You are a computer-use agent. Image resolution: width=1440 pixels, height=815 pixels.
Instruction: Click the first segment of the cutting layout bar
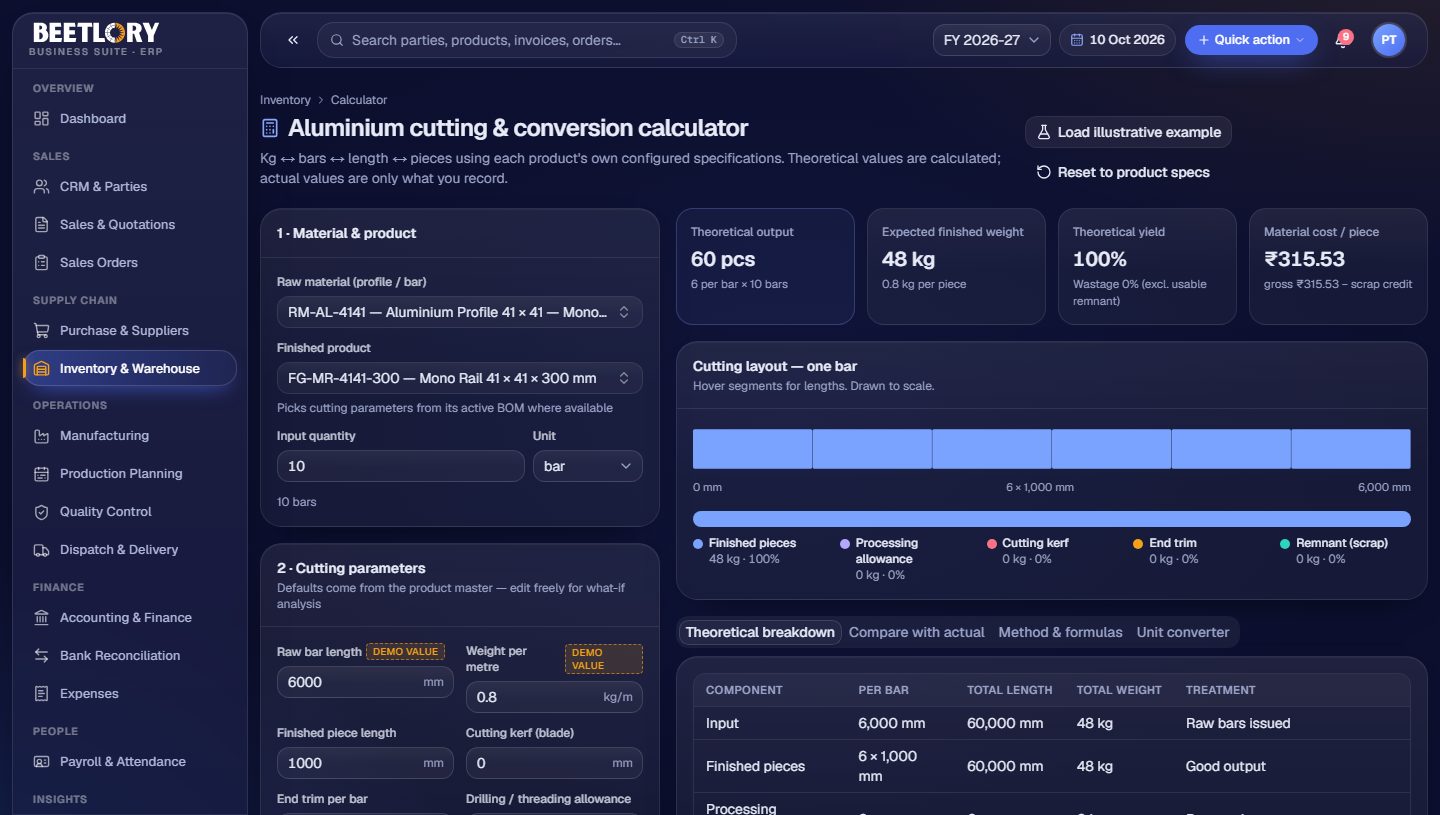click(x=752, y=449)
